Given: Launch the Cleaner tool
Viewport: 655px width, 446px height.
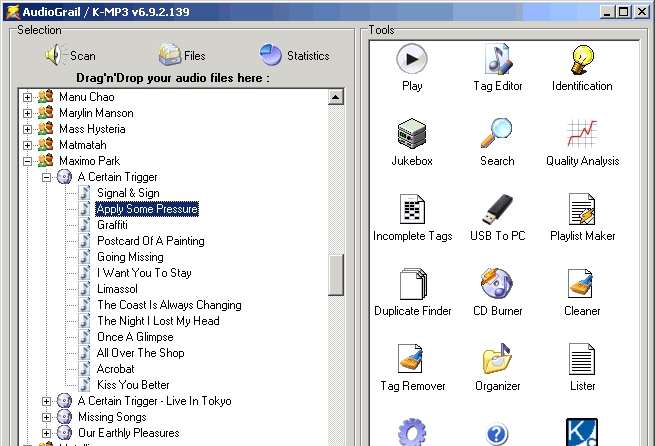Looking at the screenshot, I should pos(582,292).
